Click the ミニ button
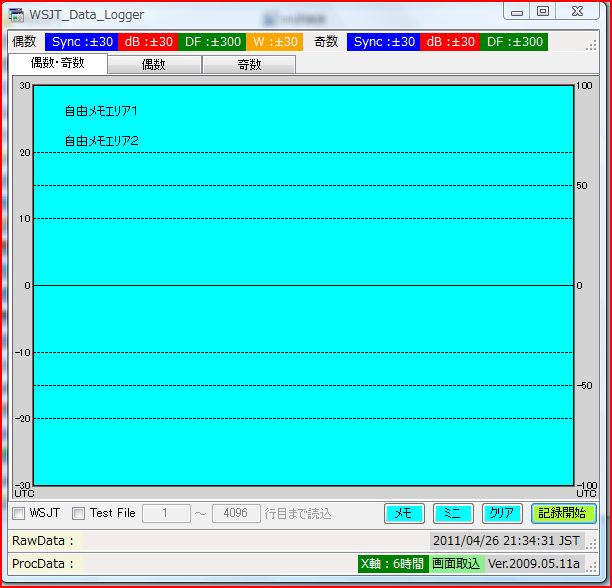 452,513
